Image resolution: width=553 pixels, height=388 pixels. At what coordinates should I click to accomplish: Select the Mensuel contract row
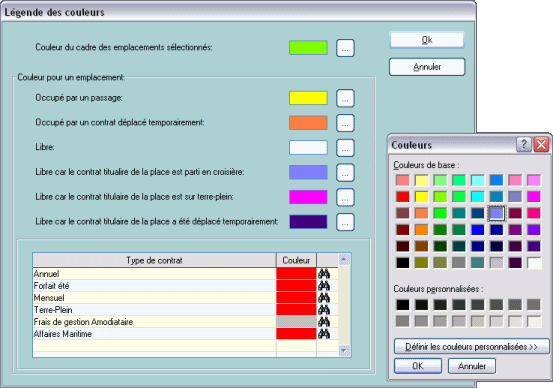coord(186,298)
